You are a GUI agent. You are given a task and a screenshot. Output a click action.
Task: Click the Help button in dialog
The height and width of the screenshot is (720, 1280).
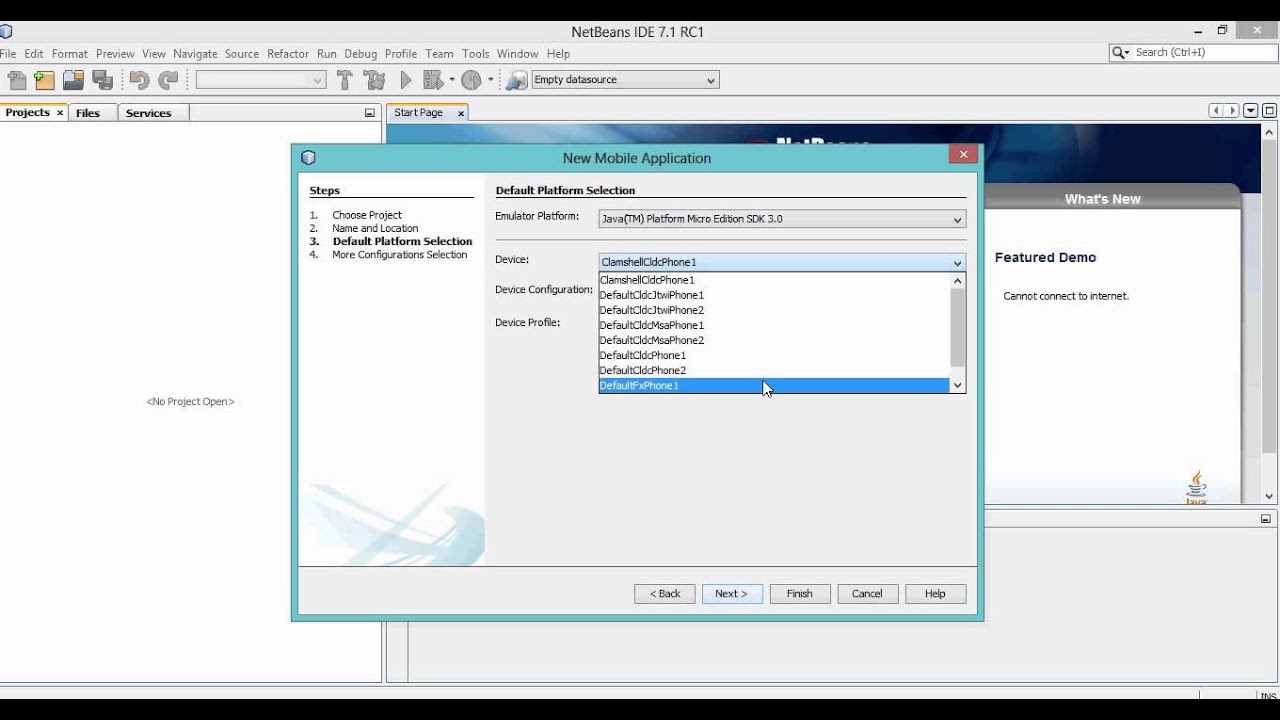935,593
